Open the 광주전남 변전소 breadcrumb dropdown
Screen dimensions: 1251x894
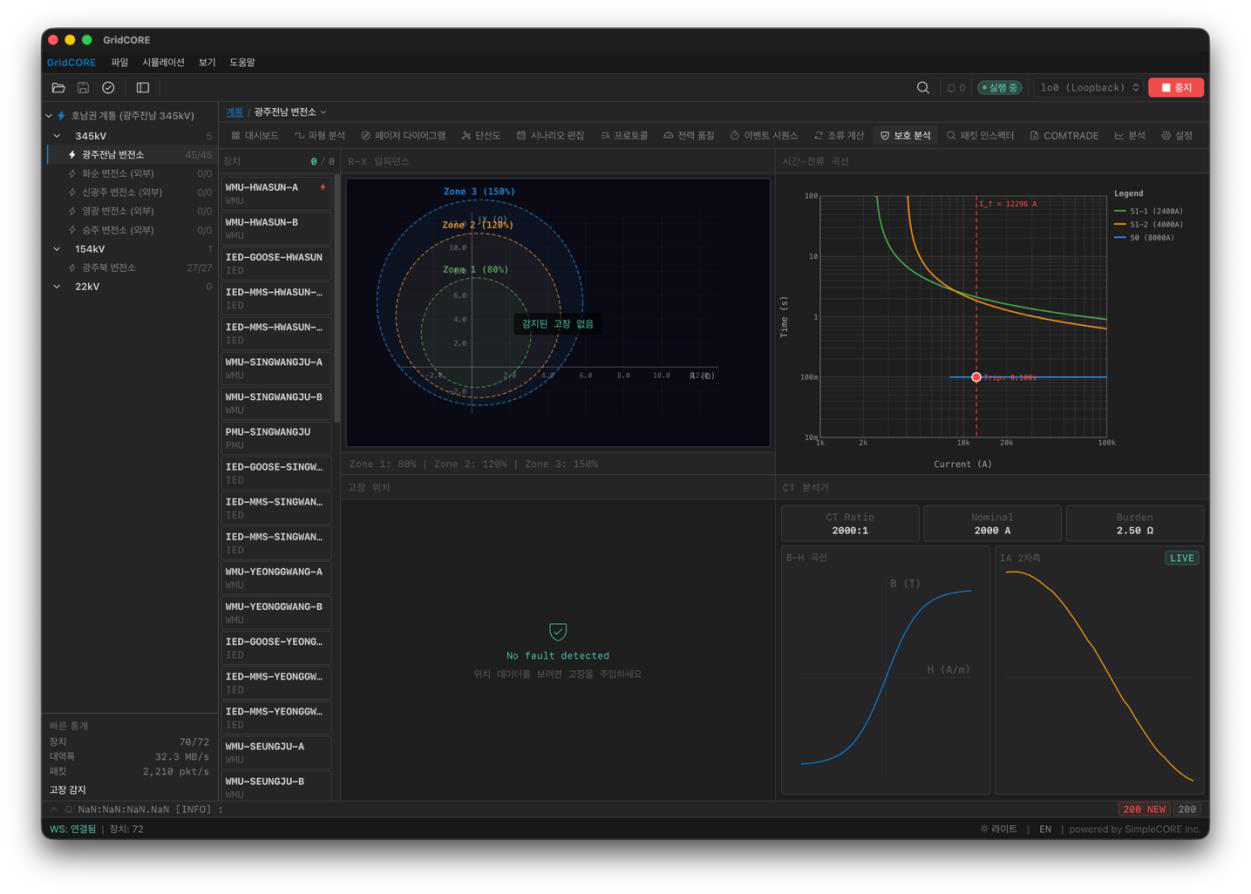pos(290,112)
